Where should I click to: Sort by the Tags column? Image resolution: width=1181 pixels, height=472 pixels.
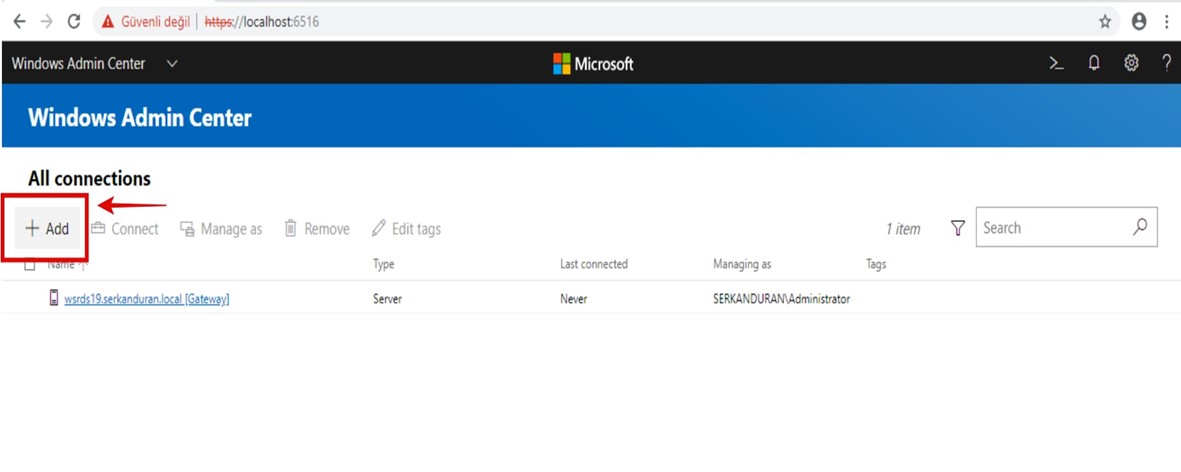[x=876, y=265]
